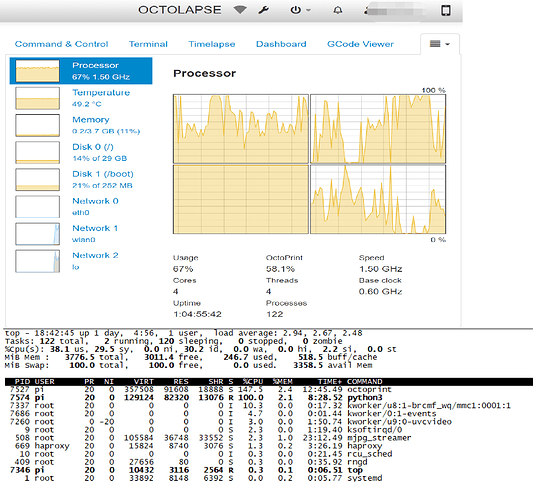Click the Disk 0 mini graph thumbnail
The height and width of the screenshot is (499, 533).
(37, 152)
